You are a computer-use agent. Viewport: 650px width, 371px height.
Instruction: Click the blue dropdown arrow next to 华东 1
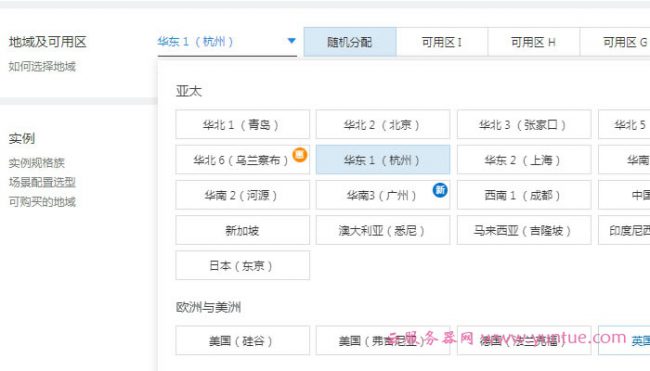[291, 41]
